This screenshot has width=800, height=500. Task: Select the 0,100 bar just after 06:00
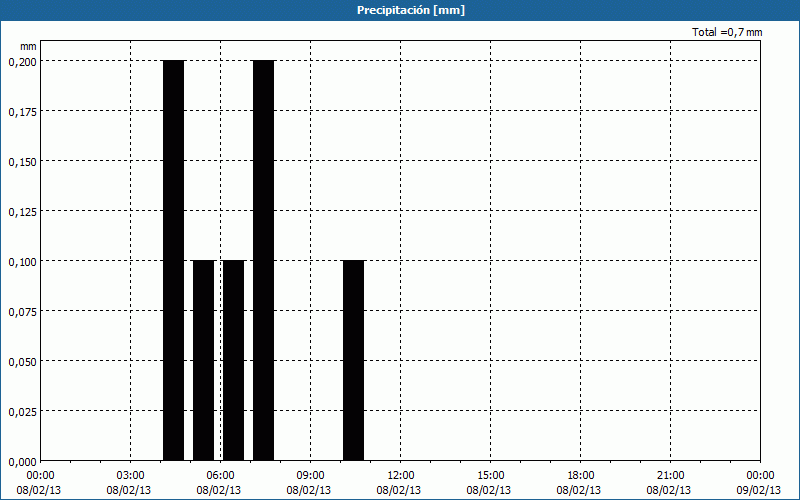click(234, 361)
